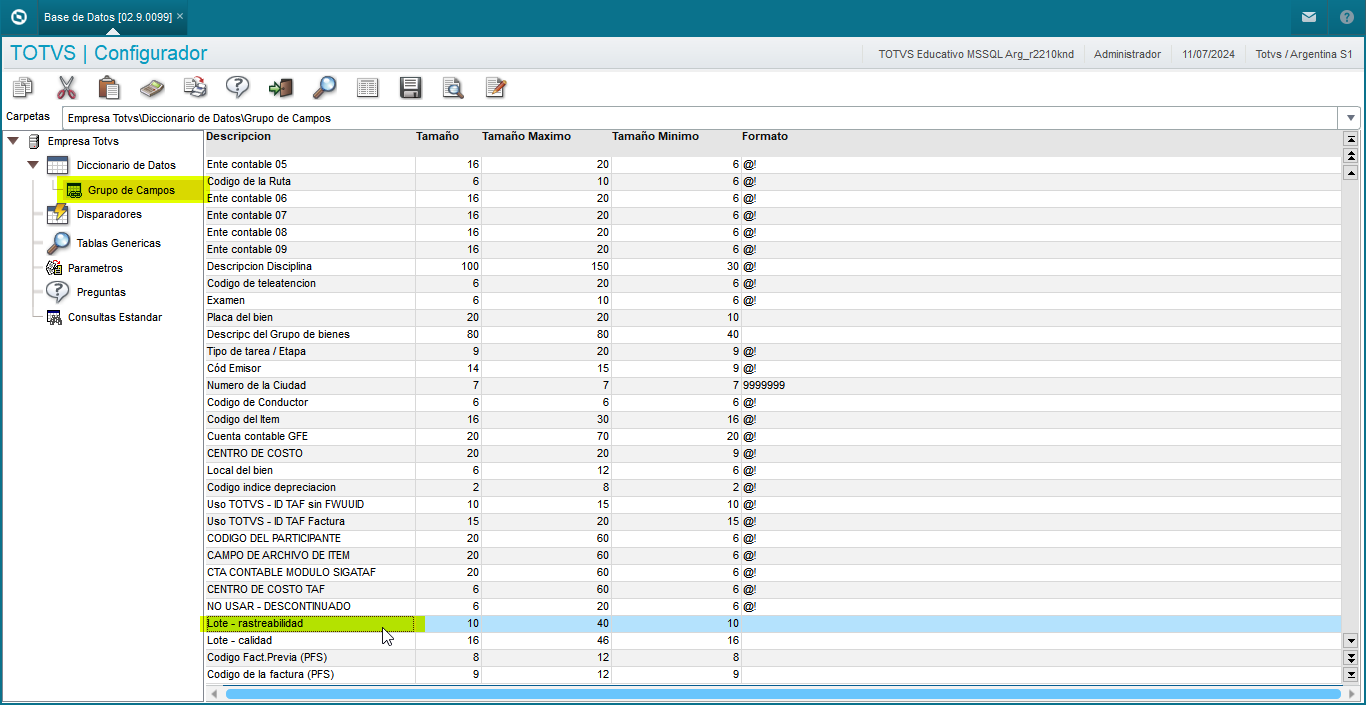
Task: Click the help question icon at top right
Action: [1347, 17]
